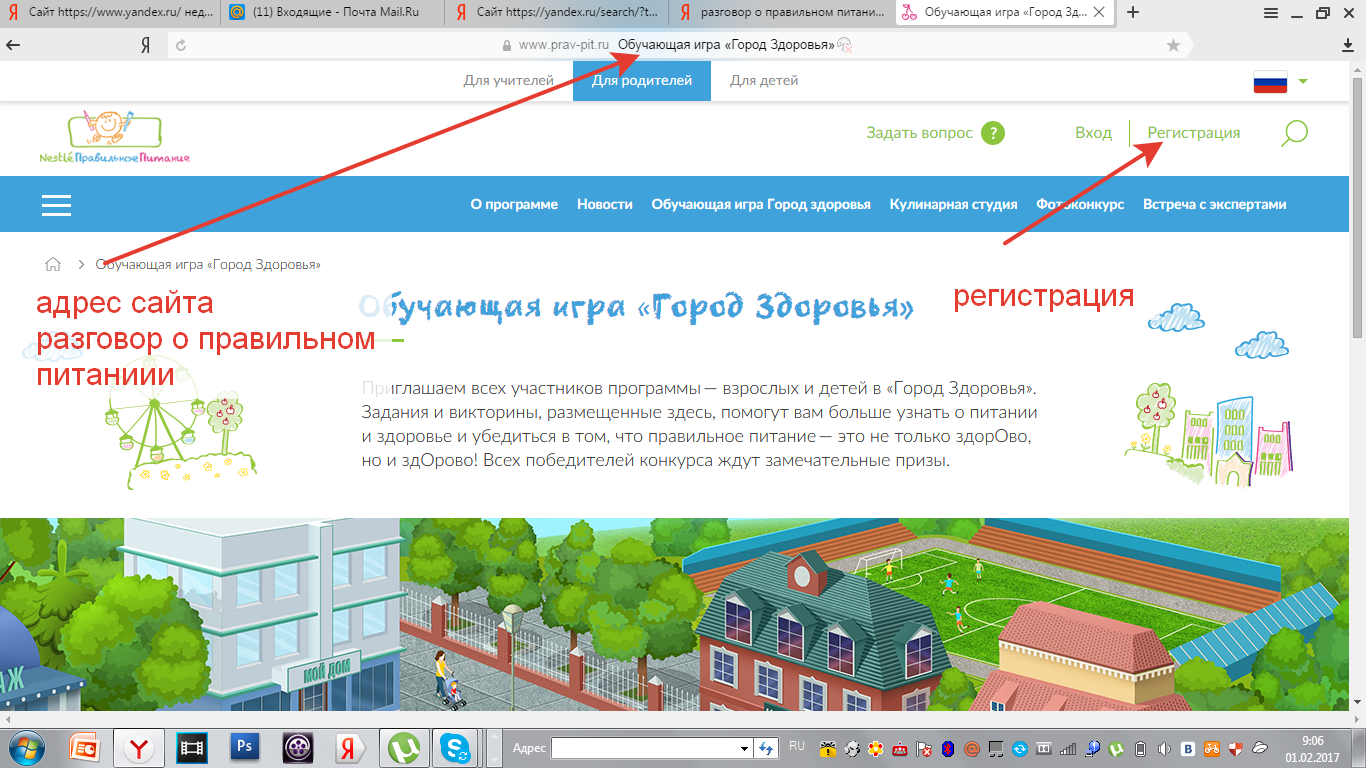Open Photoshop from the Windows taskbar

coord(244,747)
